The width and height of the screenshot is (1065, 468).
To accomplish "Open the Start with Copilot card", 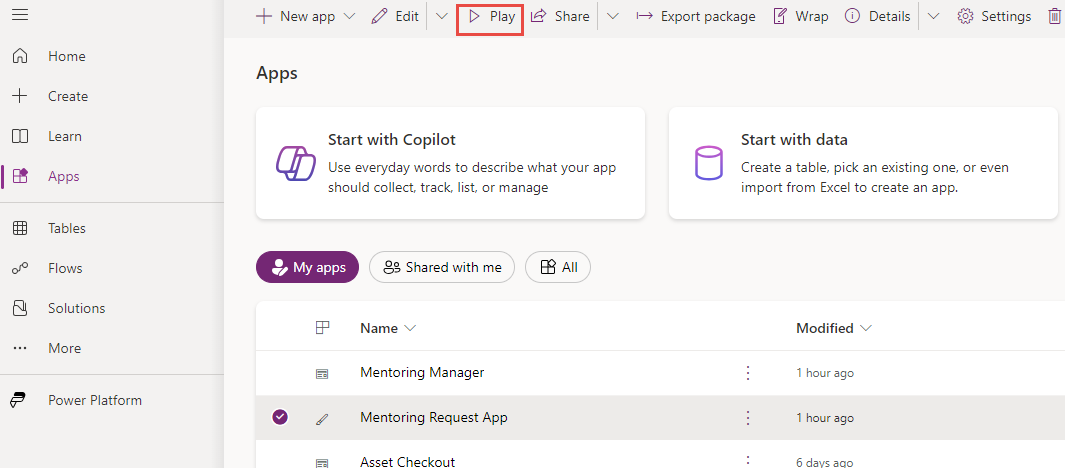I will 450,163.
